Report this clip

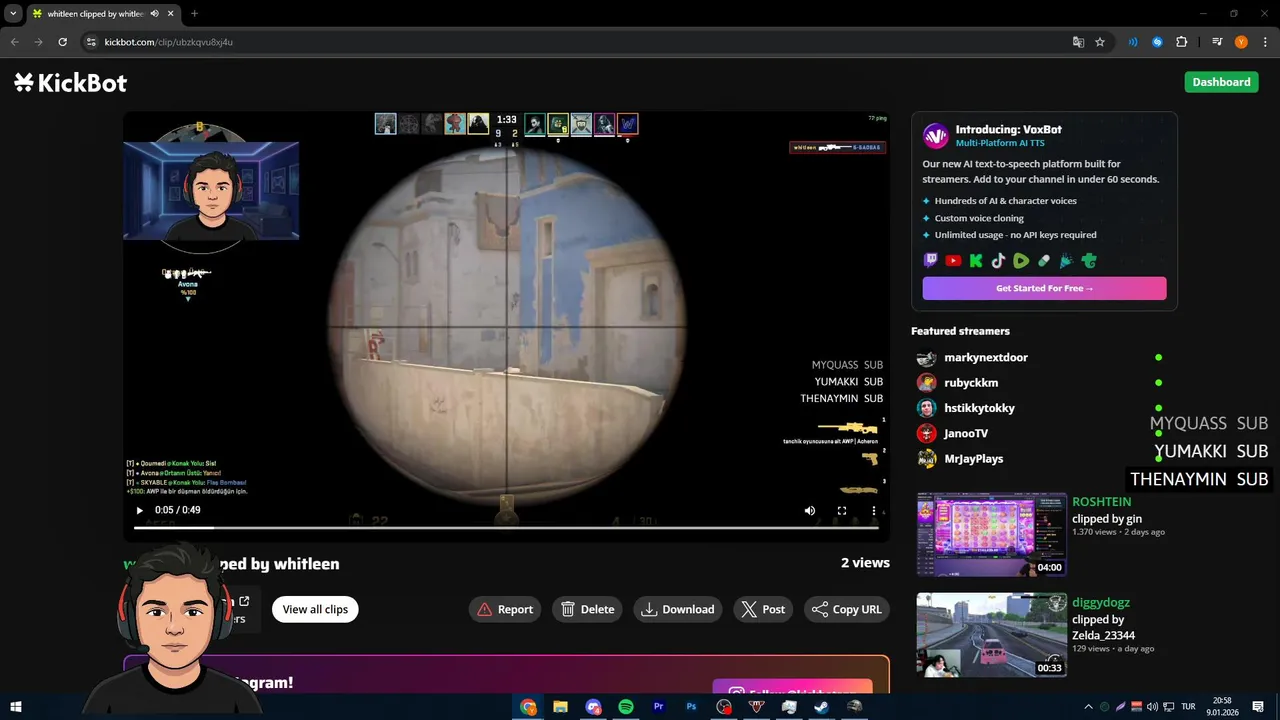click(x=505, y=609)
